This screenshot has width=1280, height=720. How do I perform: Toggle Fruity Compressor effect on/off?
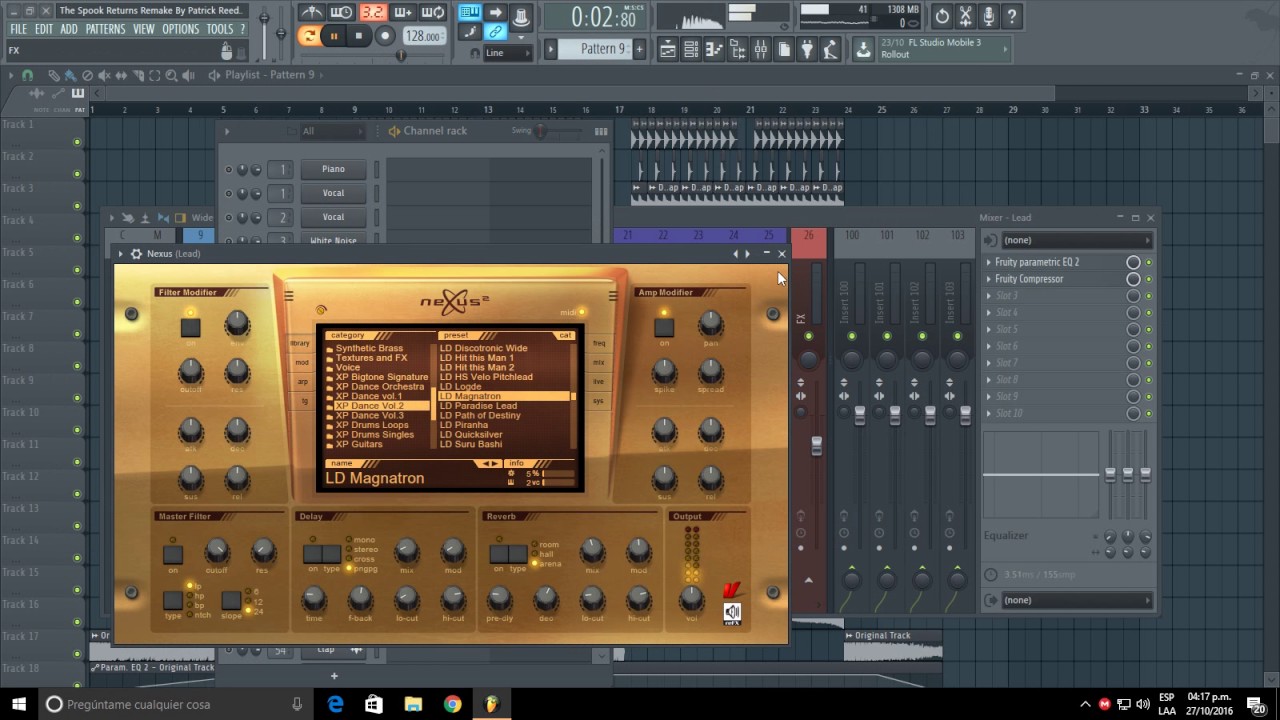pos(1133,279)
